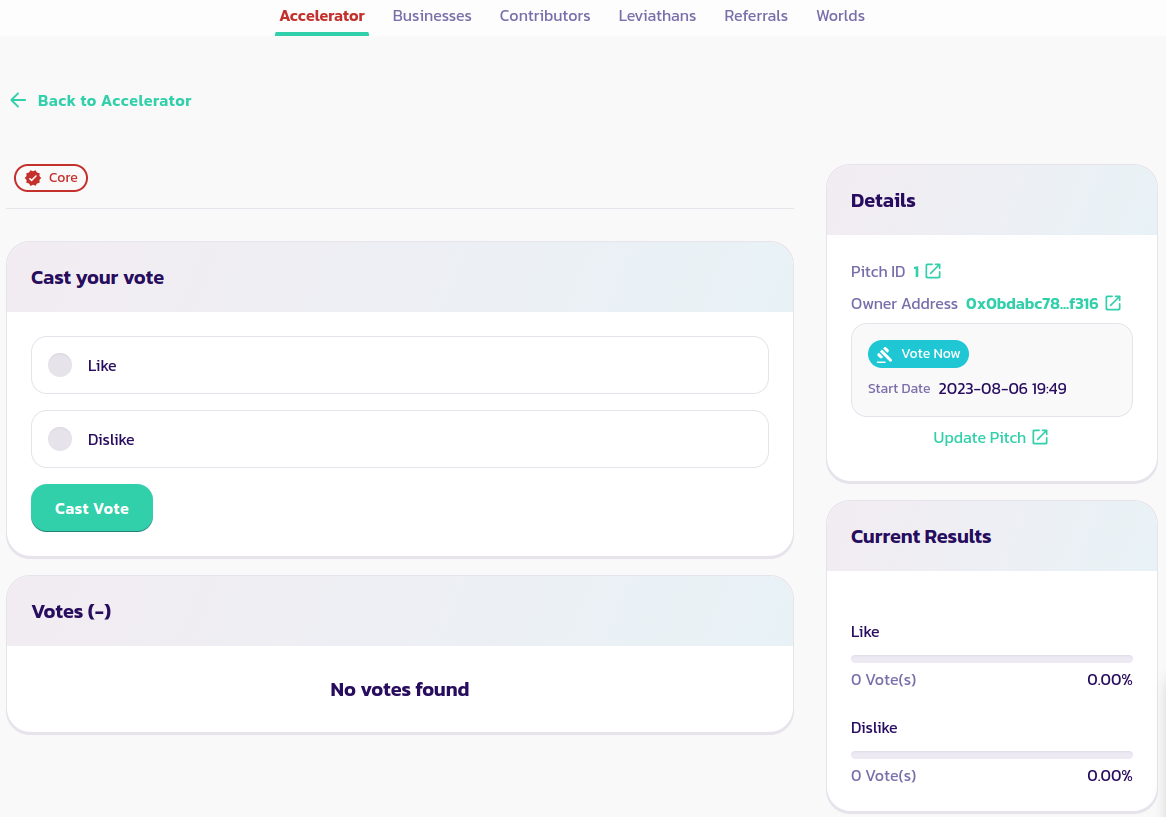The image size is (1166, 817).
Task: Click the back arrow icon
Action: click(18, 100)
